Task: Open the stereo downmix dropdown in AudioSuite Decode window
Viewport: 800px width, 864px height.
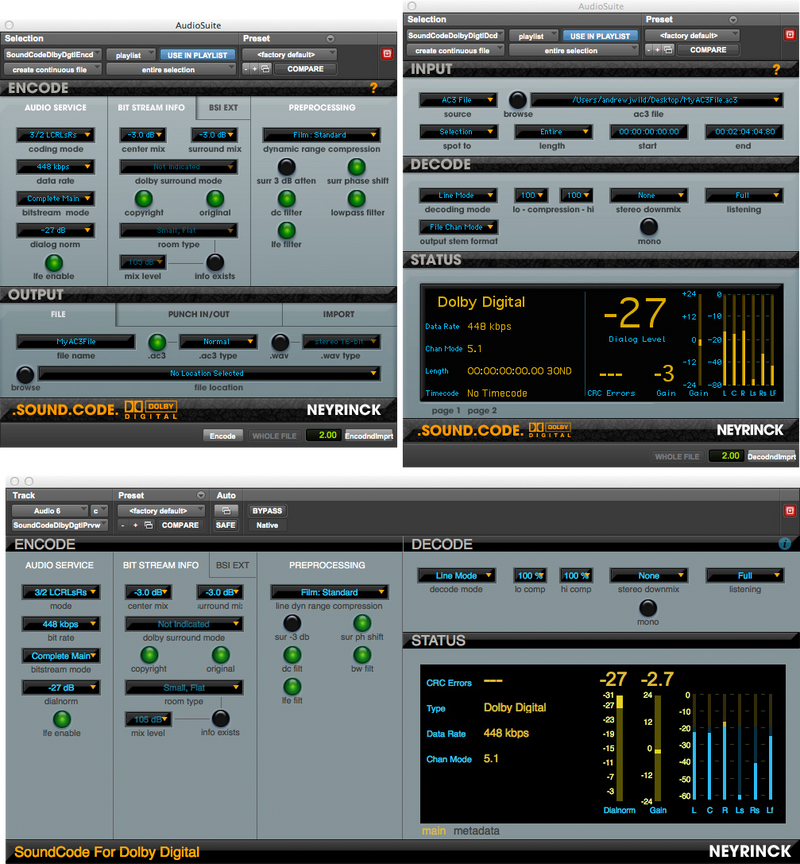Action: click(648, 195)
